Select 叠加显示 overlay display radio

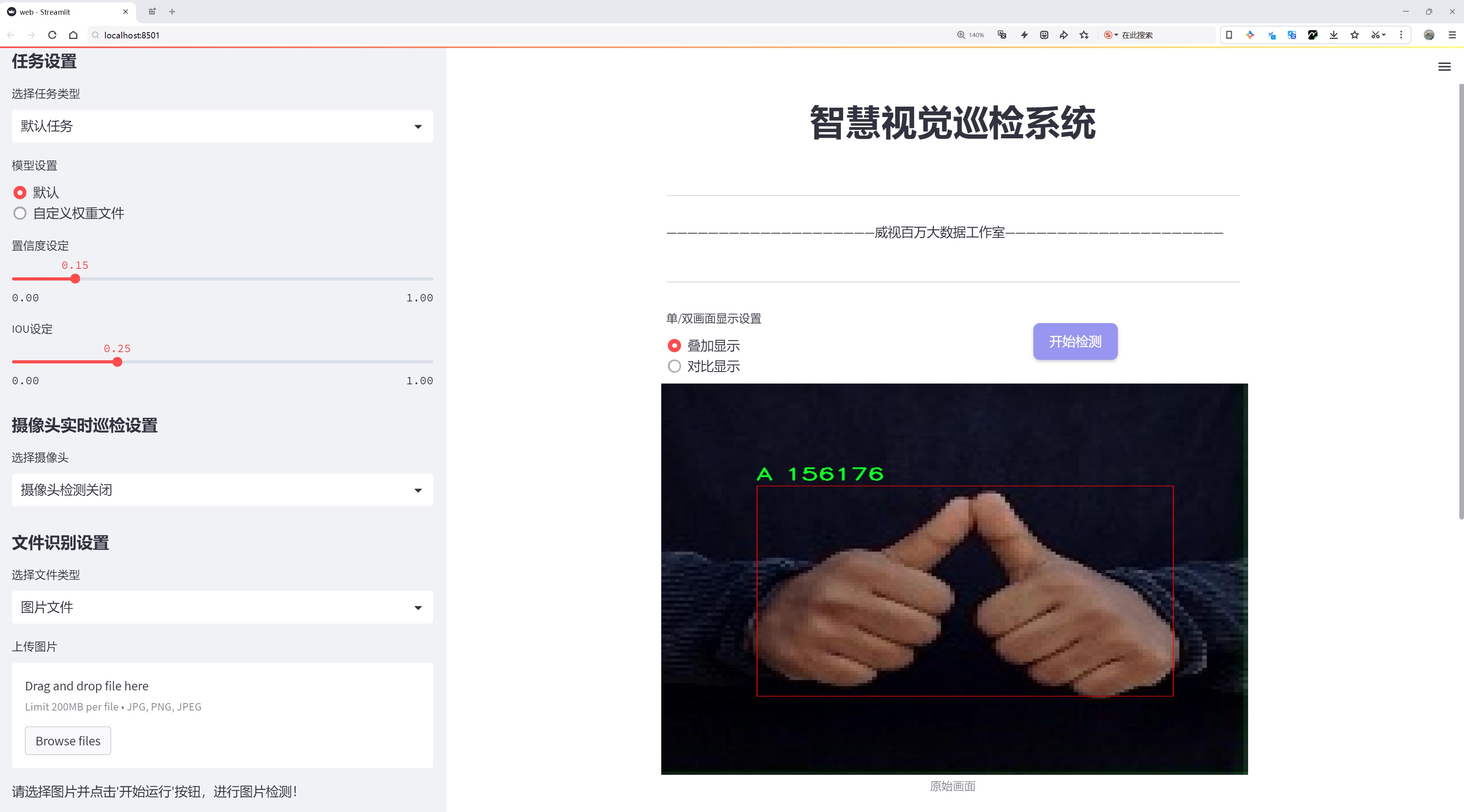point(704,346)
